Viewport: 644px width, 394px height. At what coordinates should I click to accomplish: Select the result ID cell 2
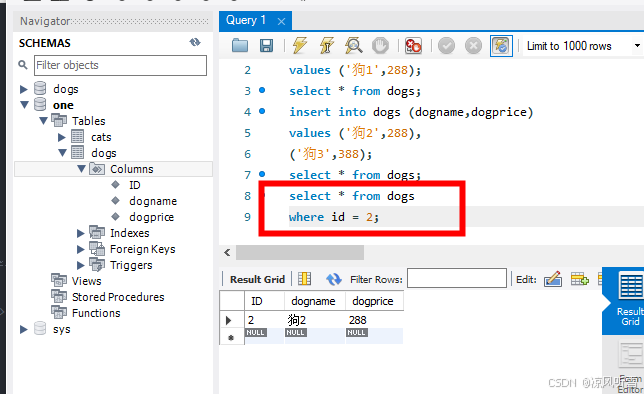pyautogui.click(x=264, y=320)
